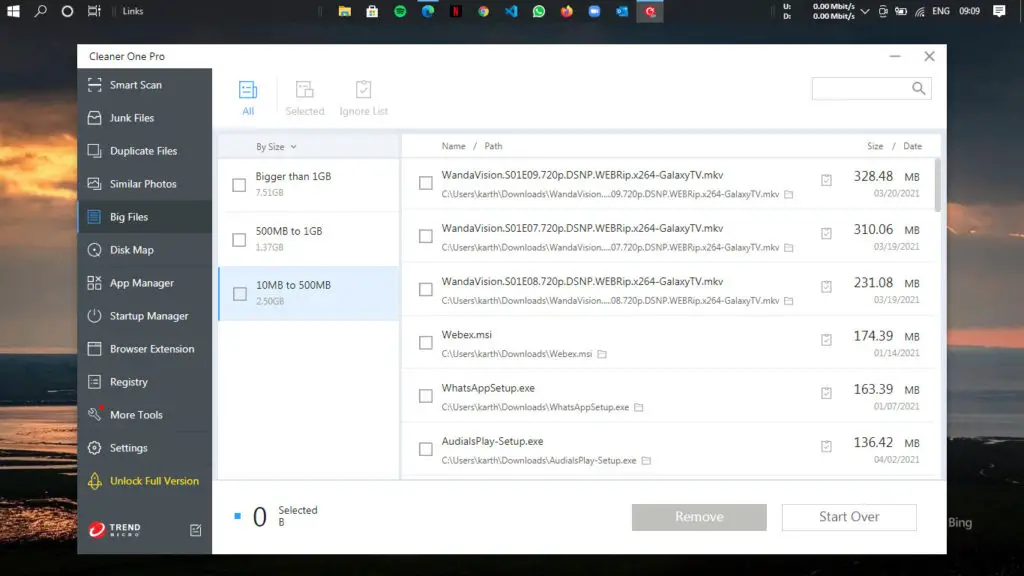This screenshot has height=576, width=1024.
Task: Click the Trend Micro logo
Action: coord(114,530)
